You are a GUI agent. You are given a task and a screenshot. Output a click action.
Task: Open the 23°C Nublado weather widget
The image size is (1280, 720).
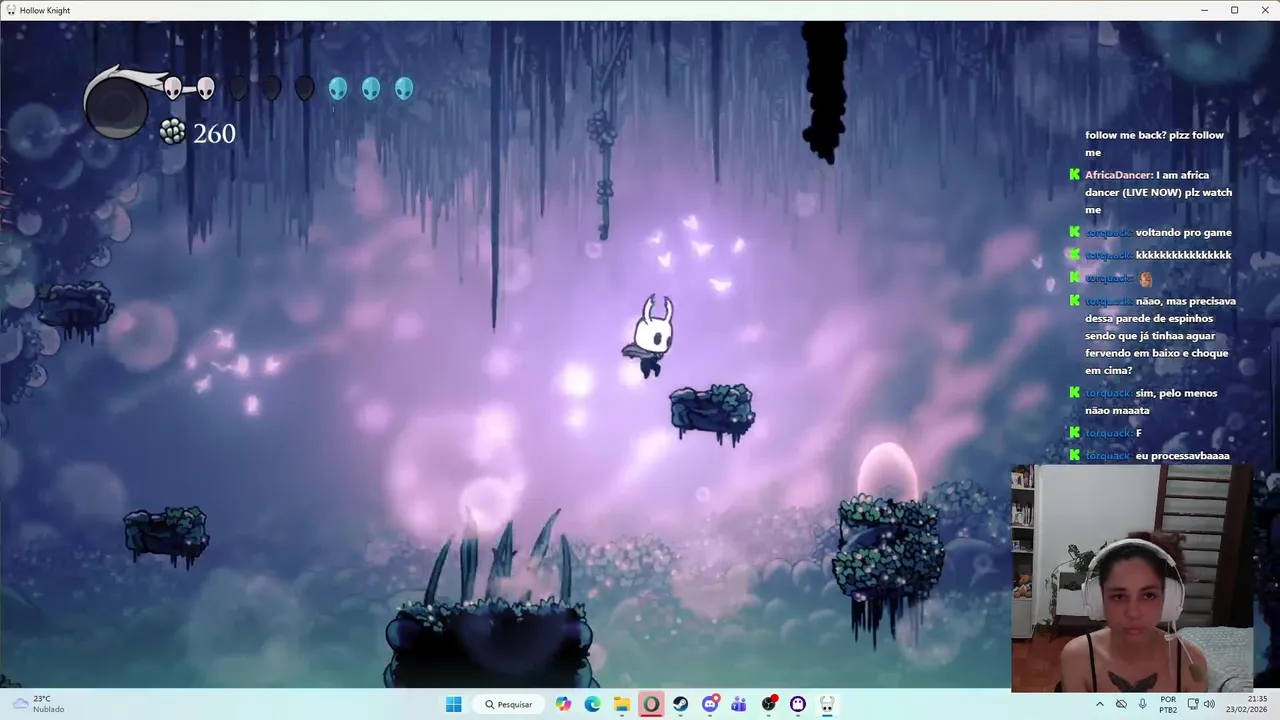(40, 704)
